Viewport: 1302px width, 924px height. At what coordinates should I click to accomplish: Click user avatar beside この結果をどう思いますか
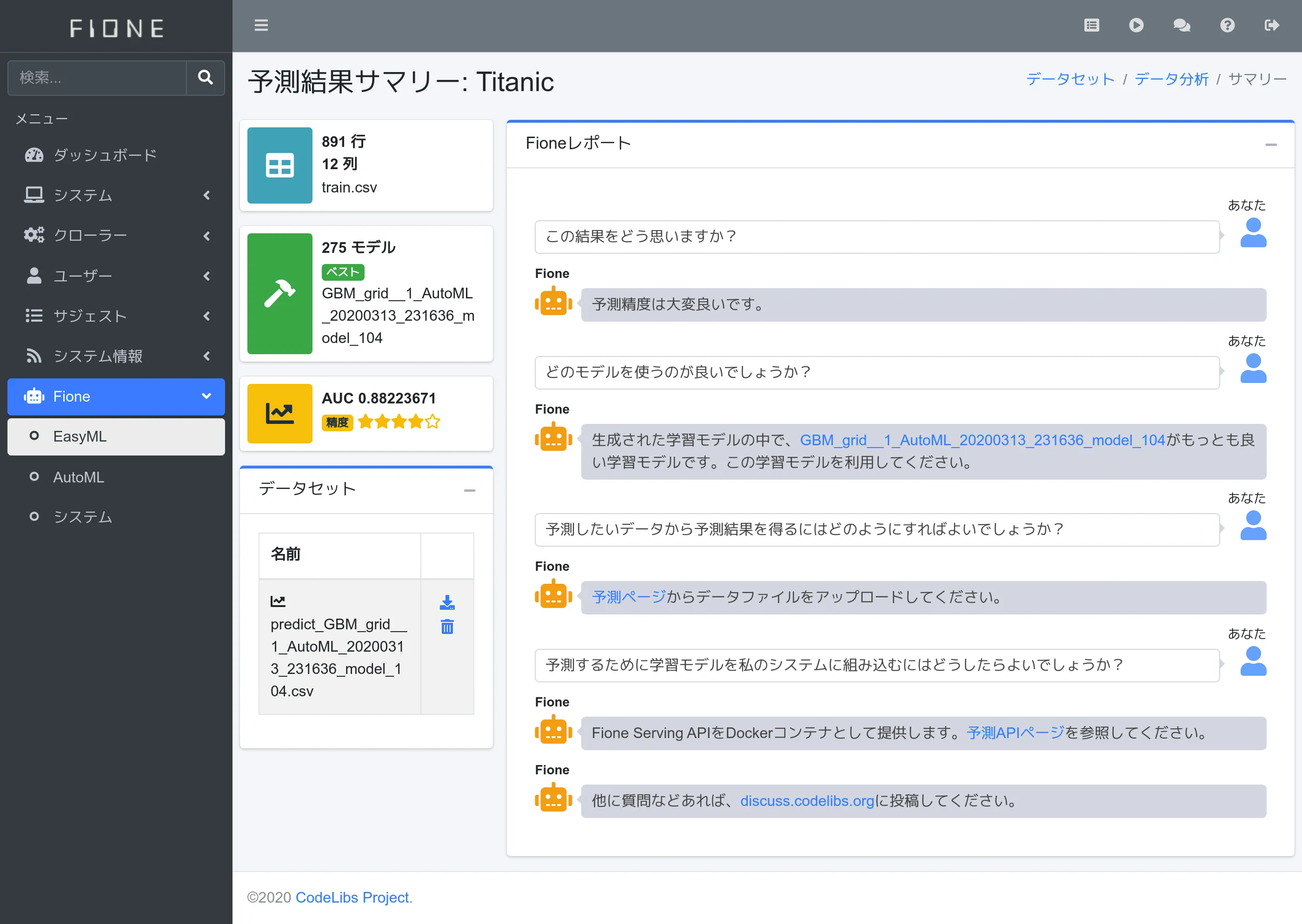tap(1253, 233)
